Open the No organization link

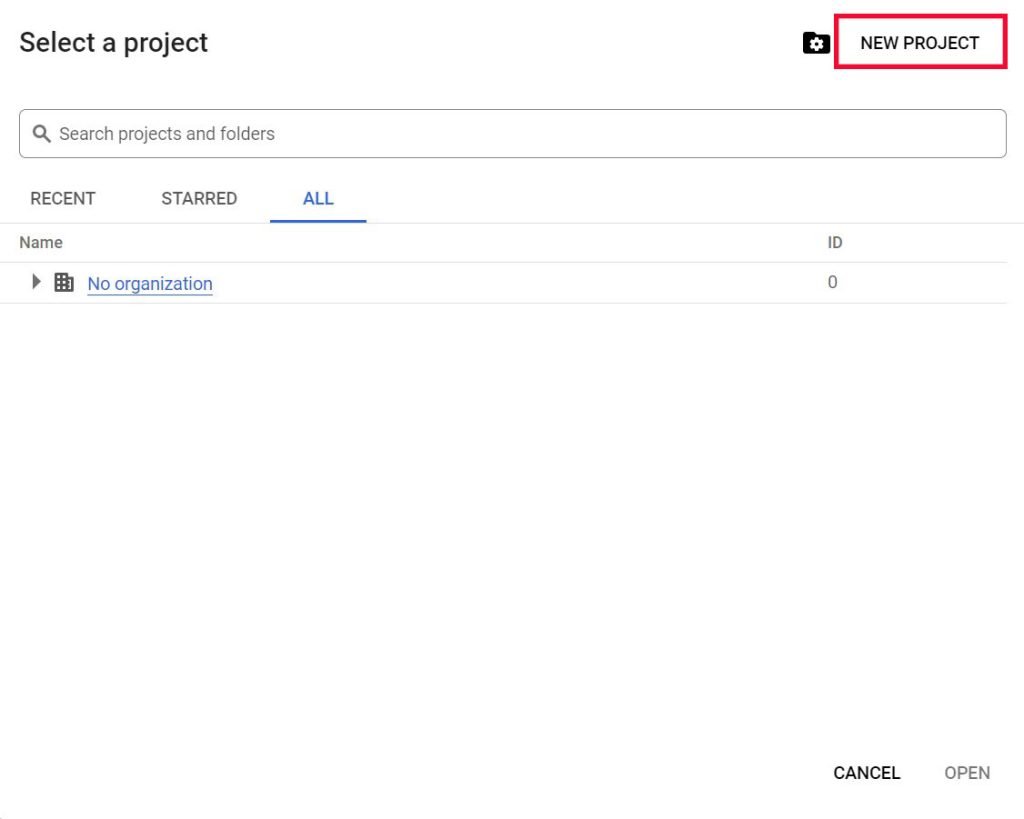149,284
